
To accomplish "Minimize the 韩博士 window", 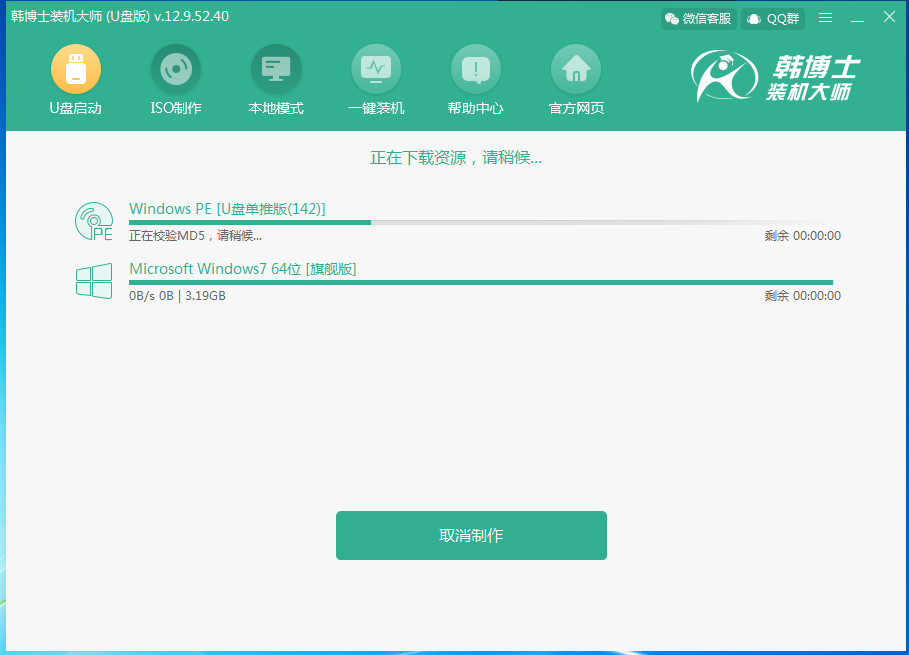I will point(857,18).
